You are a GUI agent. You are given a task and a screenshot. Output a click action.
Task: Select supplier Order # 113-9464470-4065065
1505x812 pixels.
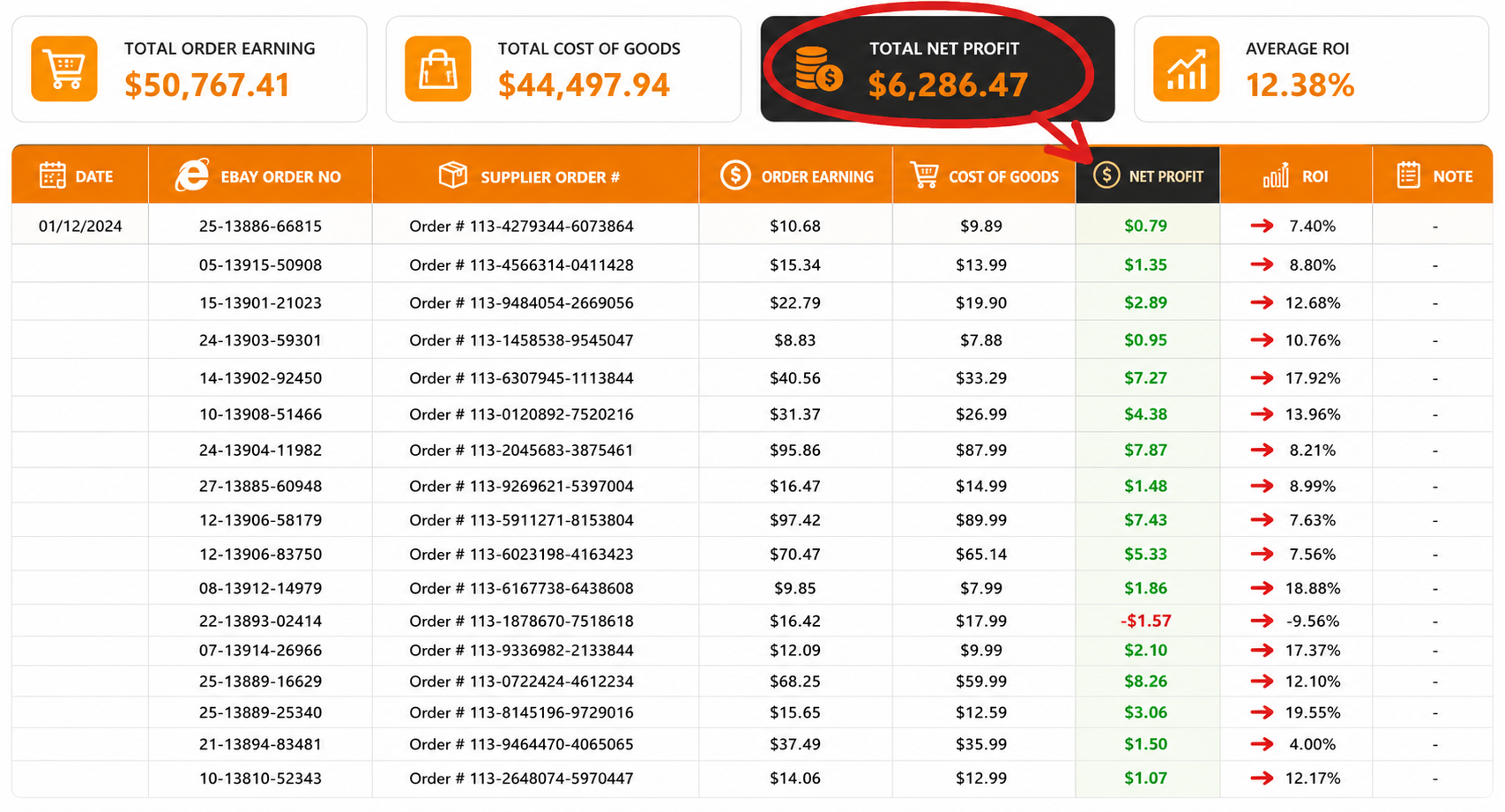click(x=521, y=744)
